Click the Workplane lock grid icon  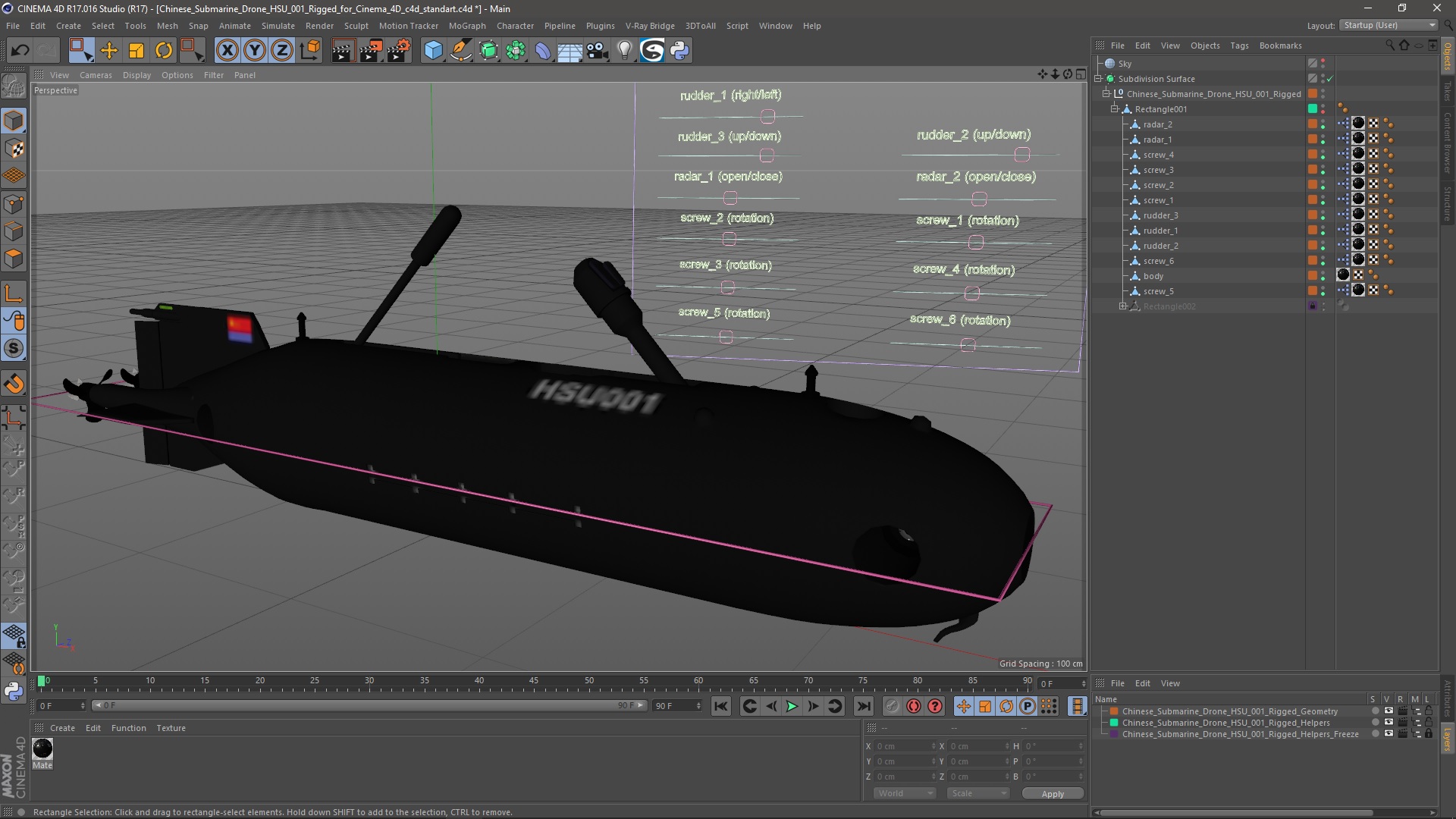tap(14, 635)
